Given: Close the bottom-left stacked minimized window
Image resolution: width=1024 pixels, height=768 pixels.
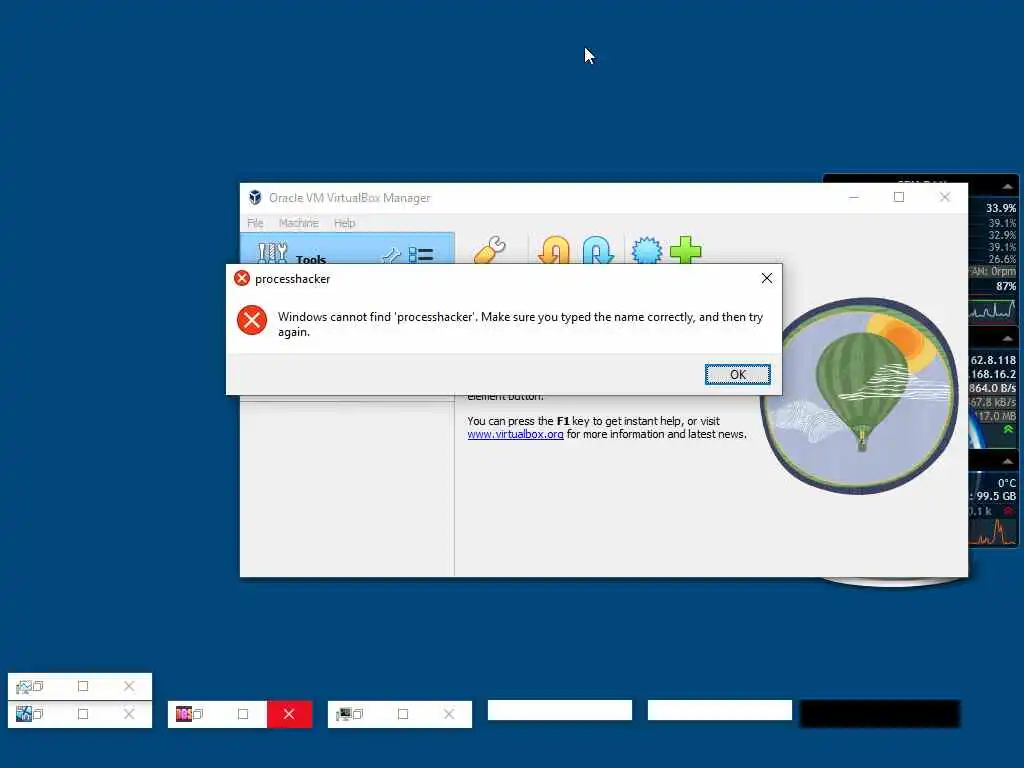Looking at the screenshot, I should 129,714.
